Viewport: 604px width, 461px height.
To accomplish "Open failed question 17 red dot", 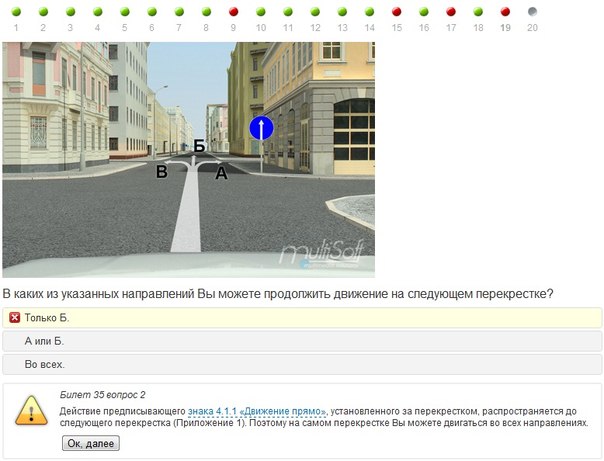I will pyautogui.click(x=451, y=12).
